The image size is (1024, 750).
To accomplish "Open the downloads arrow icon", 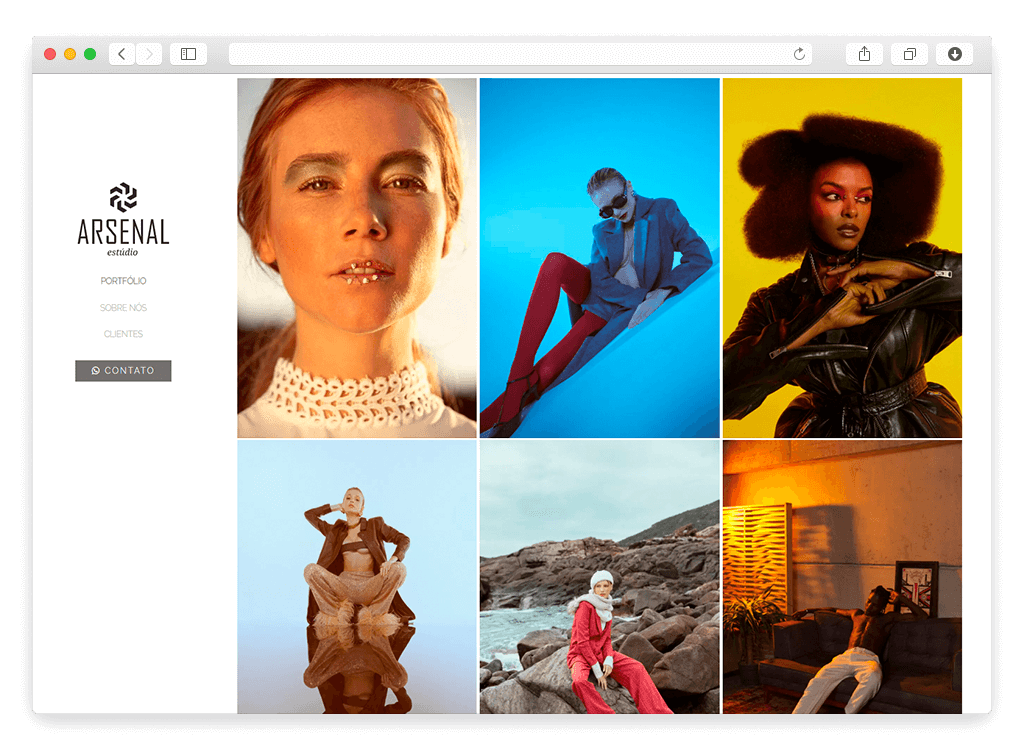I will tap(954, 54).
